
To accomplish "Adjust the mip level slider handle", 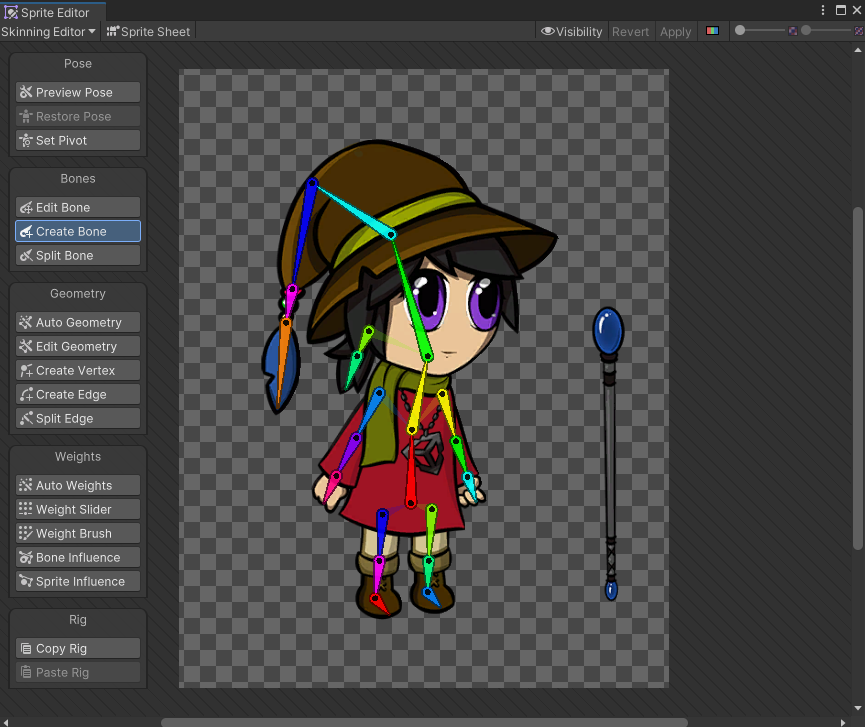I will 806,30.
